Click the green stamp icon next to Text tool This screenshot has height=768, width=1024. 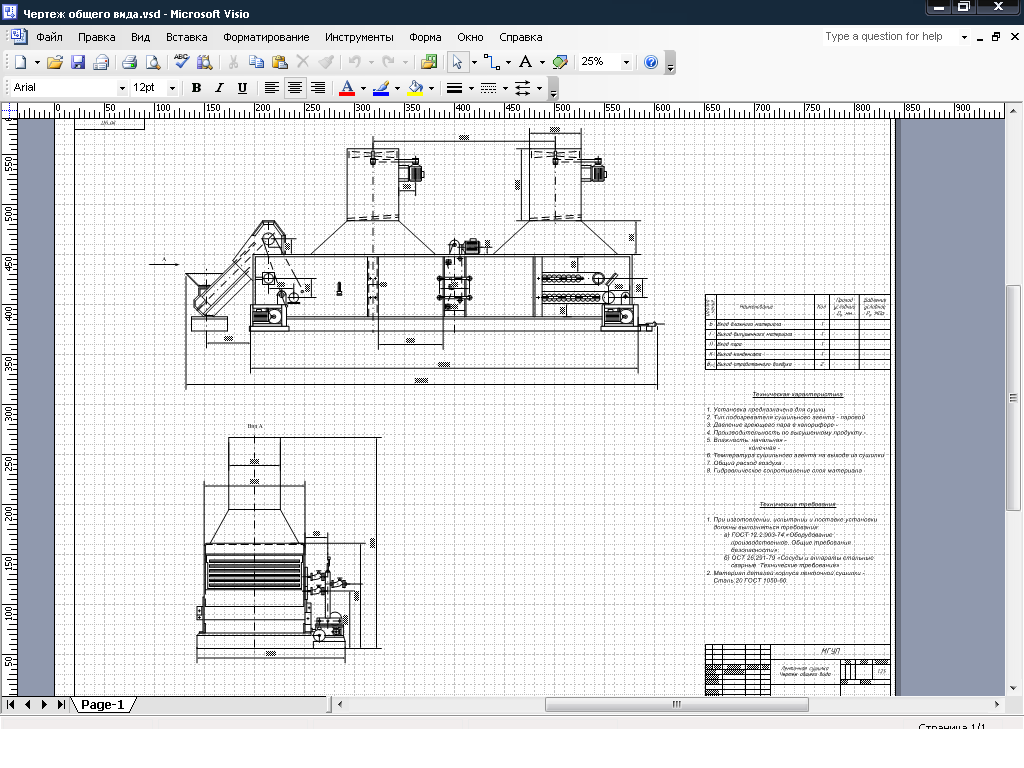[560, 62]
